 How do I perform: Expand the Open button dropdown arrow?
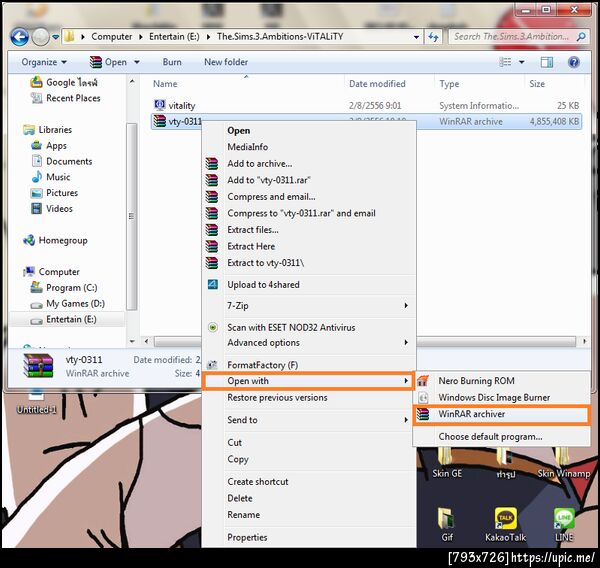pos(137,62)
